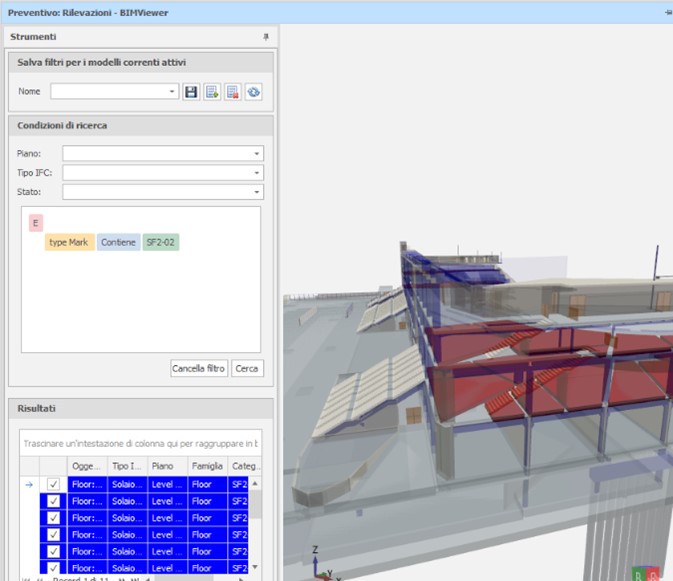The width and height of the screenshot is (673, 581).
Task: Uncheck the first result row checkbox
Action: coord(54,484)
